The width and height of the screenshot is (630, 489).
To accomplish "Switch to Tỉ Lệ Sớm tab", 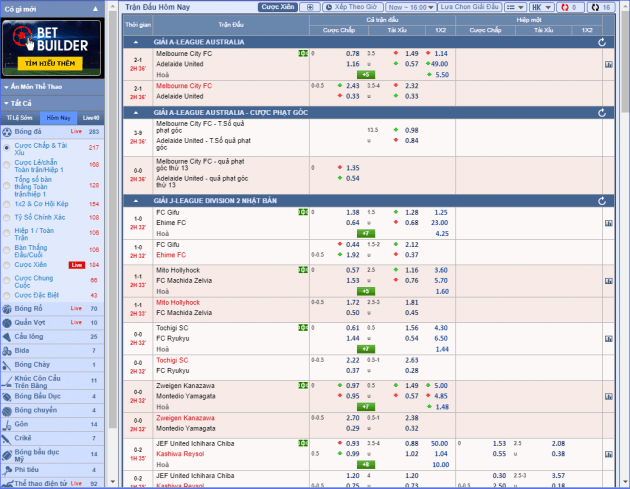I will click(19, 118).
